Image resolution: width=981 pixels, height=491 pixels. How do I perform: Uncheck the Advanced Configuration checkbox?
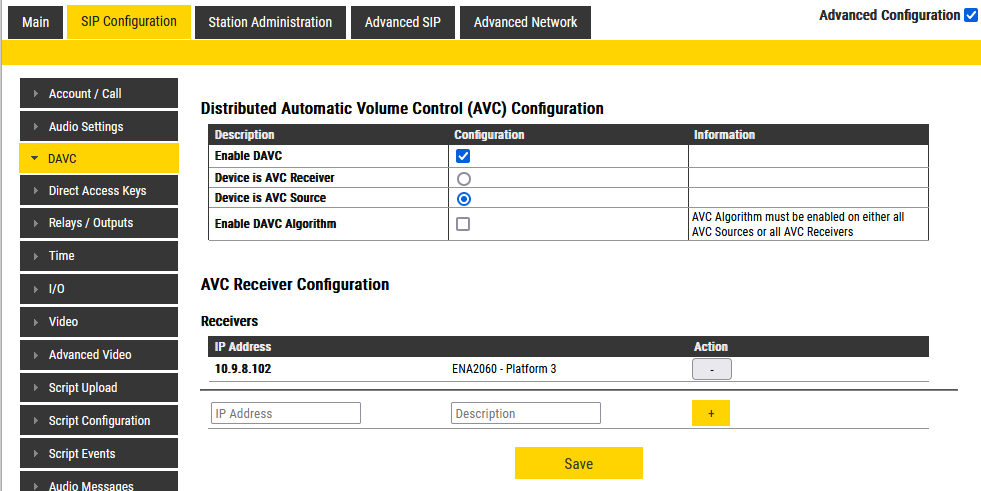tap(970, 15)
